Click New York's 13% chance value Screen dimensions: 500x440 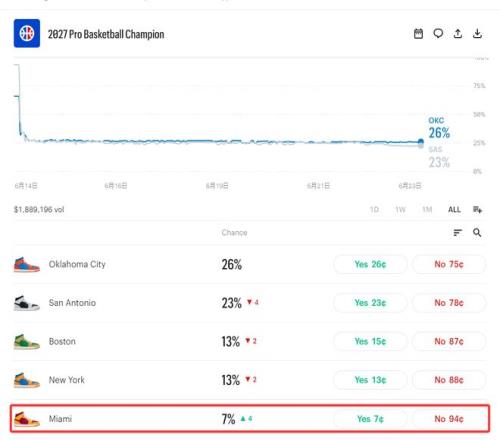231,380
